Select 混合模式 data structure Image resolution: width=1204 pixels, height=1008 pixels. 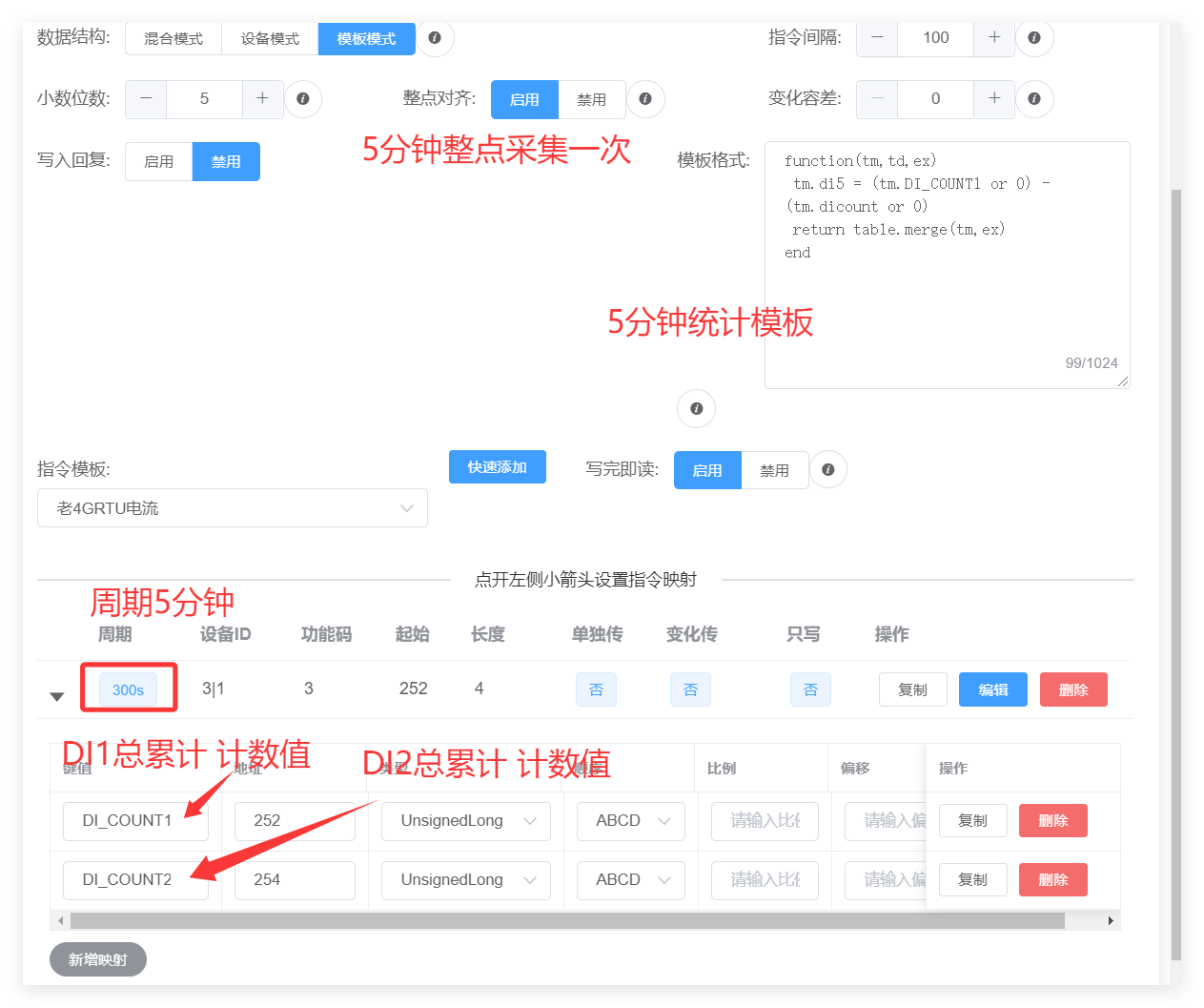pos(173,39)
